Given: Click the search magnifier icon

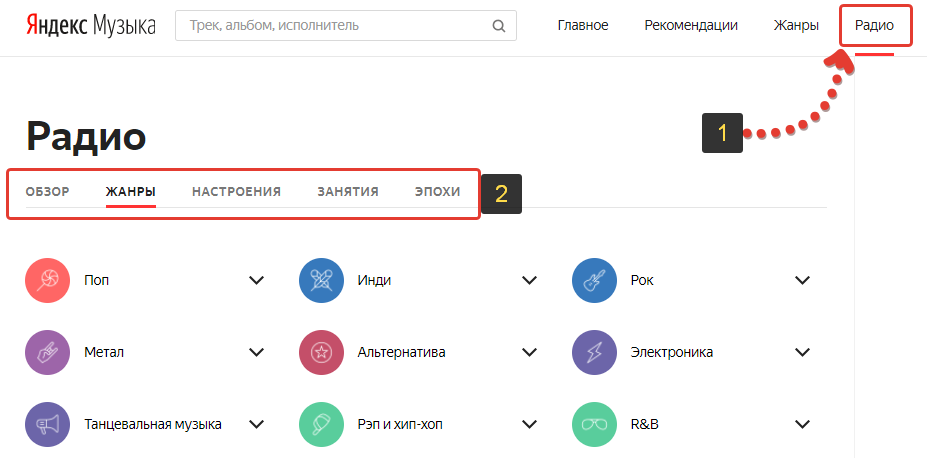Looking at the screenshot, I should coord(499,26).
